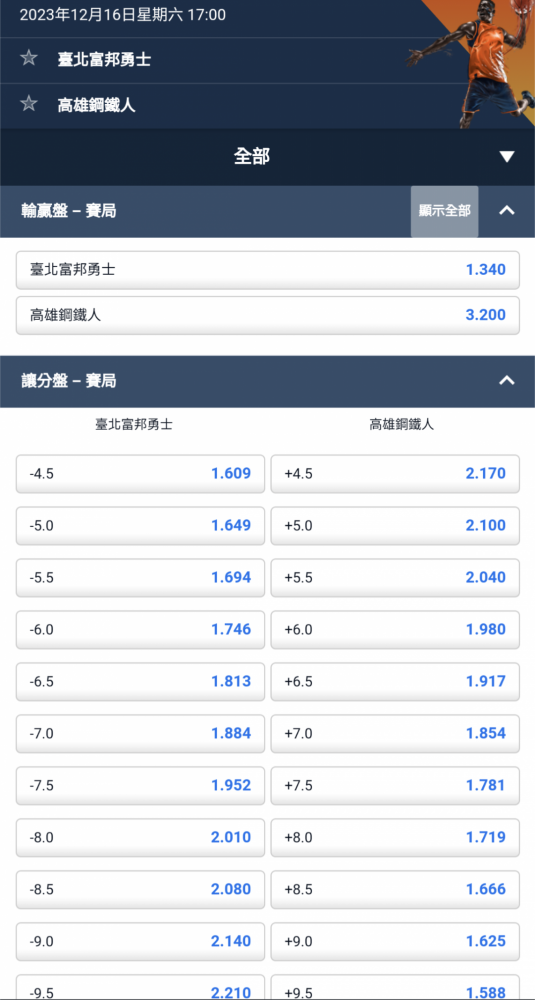This screenshot has height=1000, width=535.
Task: Select the +7.5 spread at 1.781
Action: [395, 785]
